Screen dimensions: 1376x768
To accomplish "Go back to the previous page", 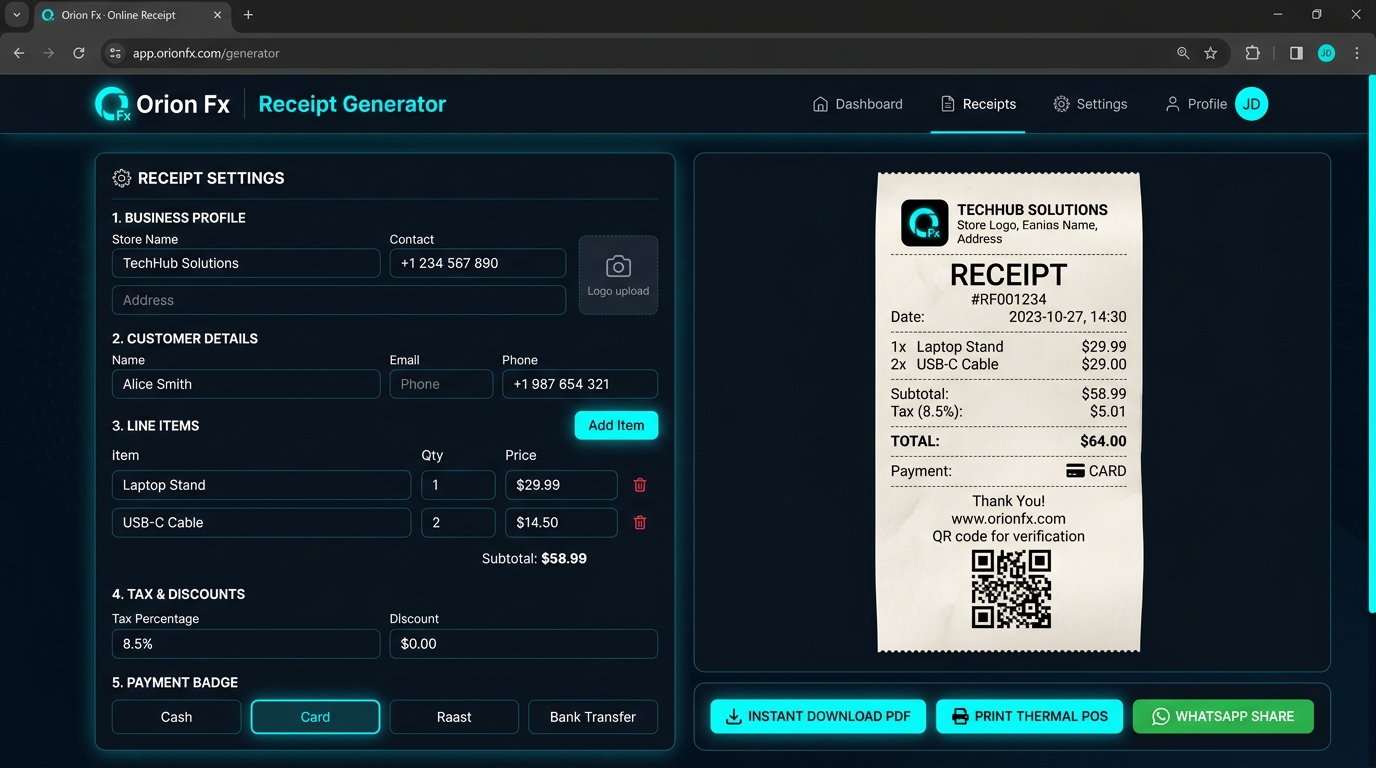I will [x=19, y=53].
